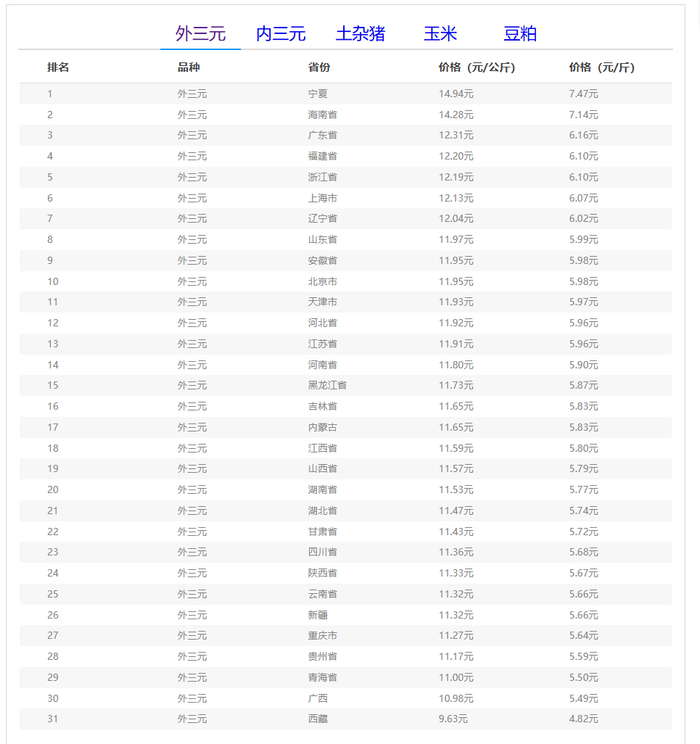Click the 江西省 cell

322,448
